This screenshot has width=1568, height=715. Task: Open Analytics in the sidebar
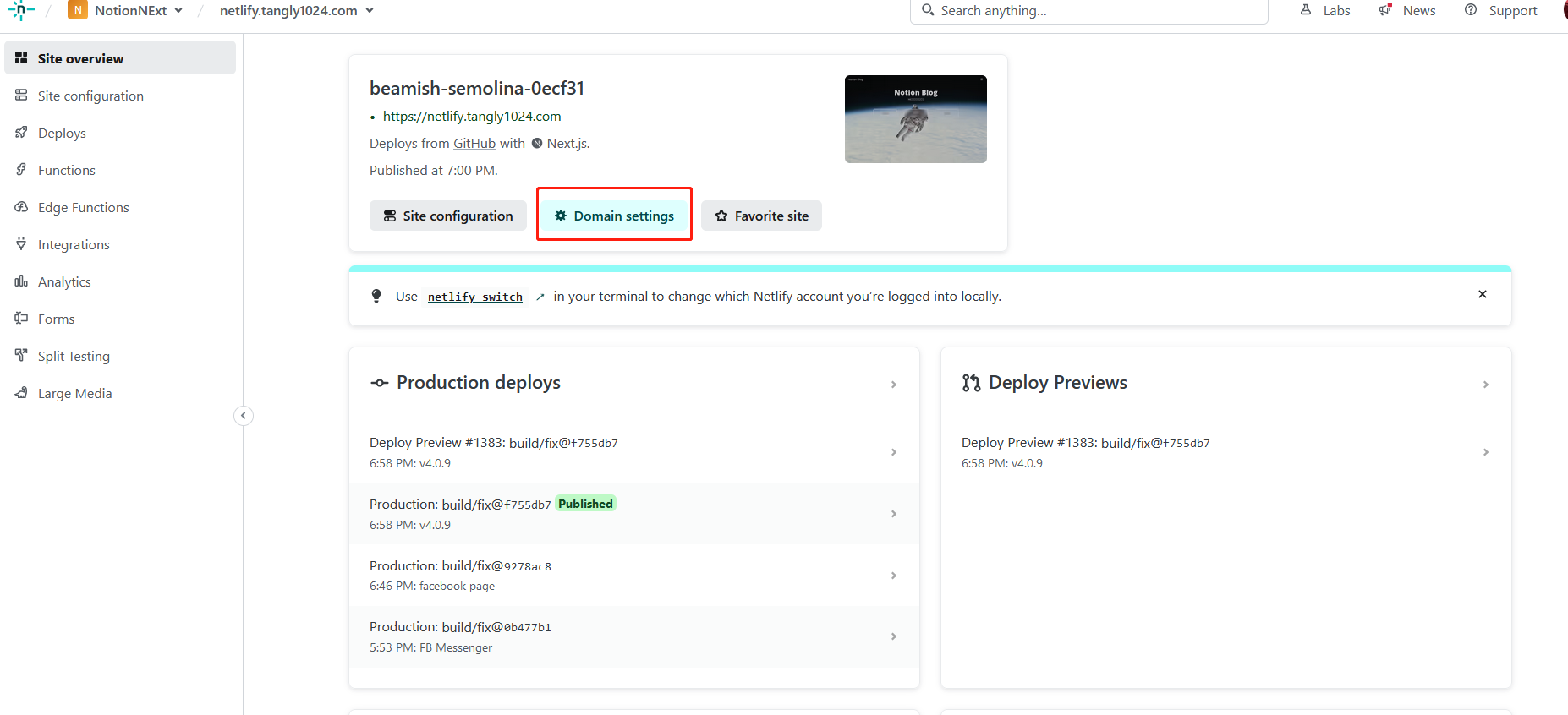tap(120, 281)
